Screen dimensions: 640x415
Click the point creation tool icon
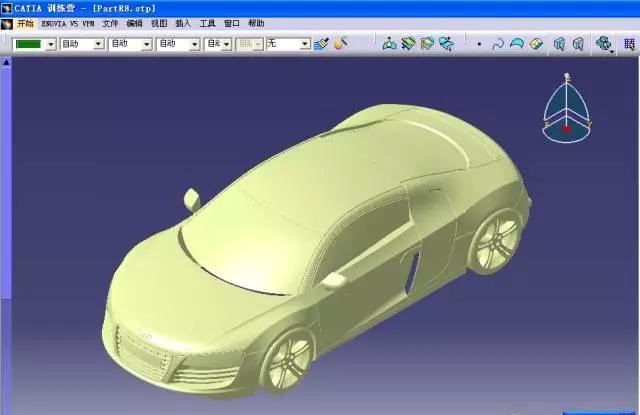click(479, 44)
